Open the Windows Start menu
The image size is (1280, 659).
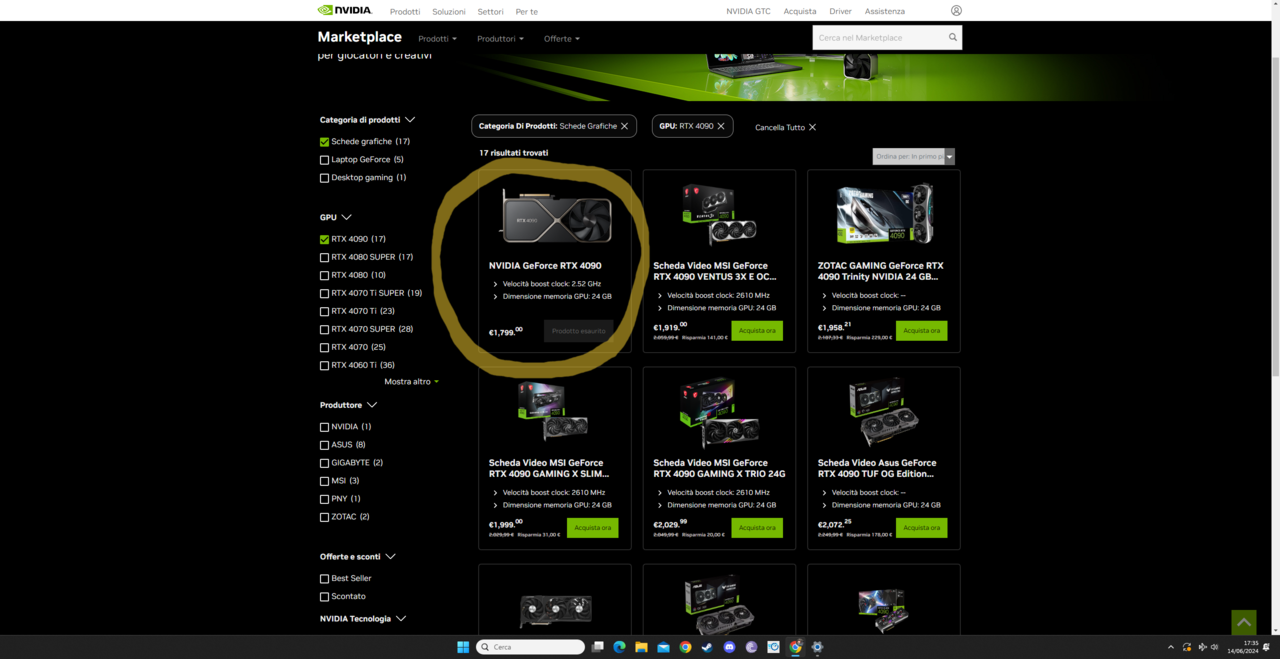[x=463, y=647]
